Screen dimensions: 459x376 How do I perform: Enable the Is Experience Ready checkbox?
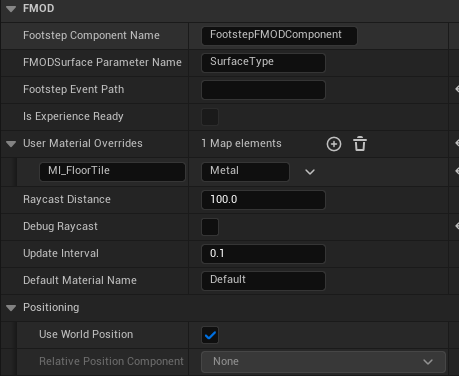coord(210,117)
